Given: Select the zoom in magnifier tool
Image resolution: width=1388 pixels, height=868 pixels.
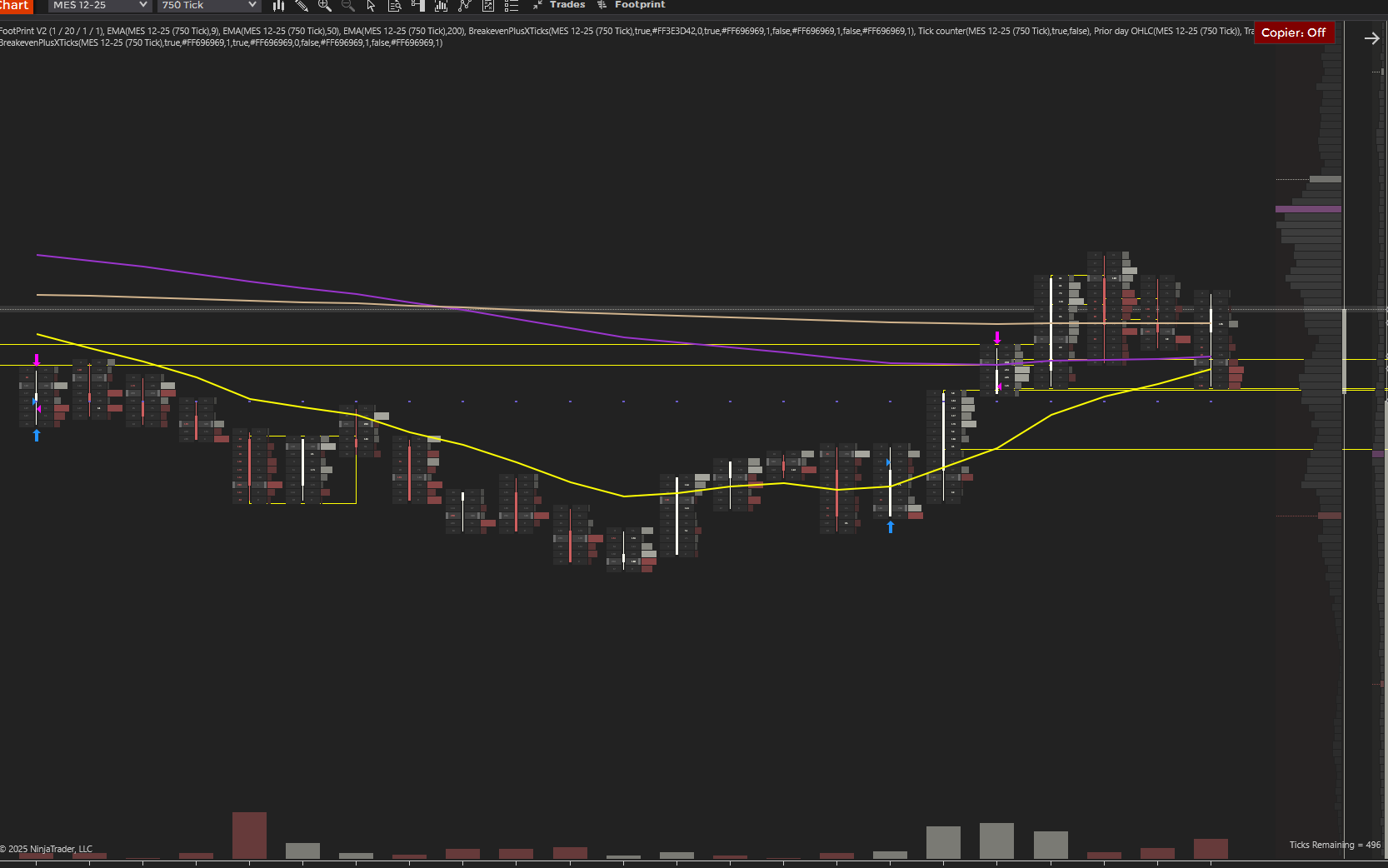Looking at the screenshot, I should coord(325,5).
